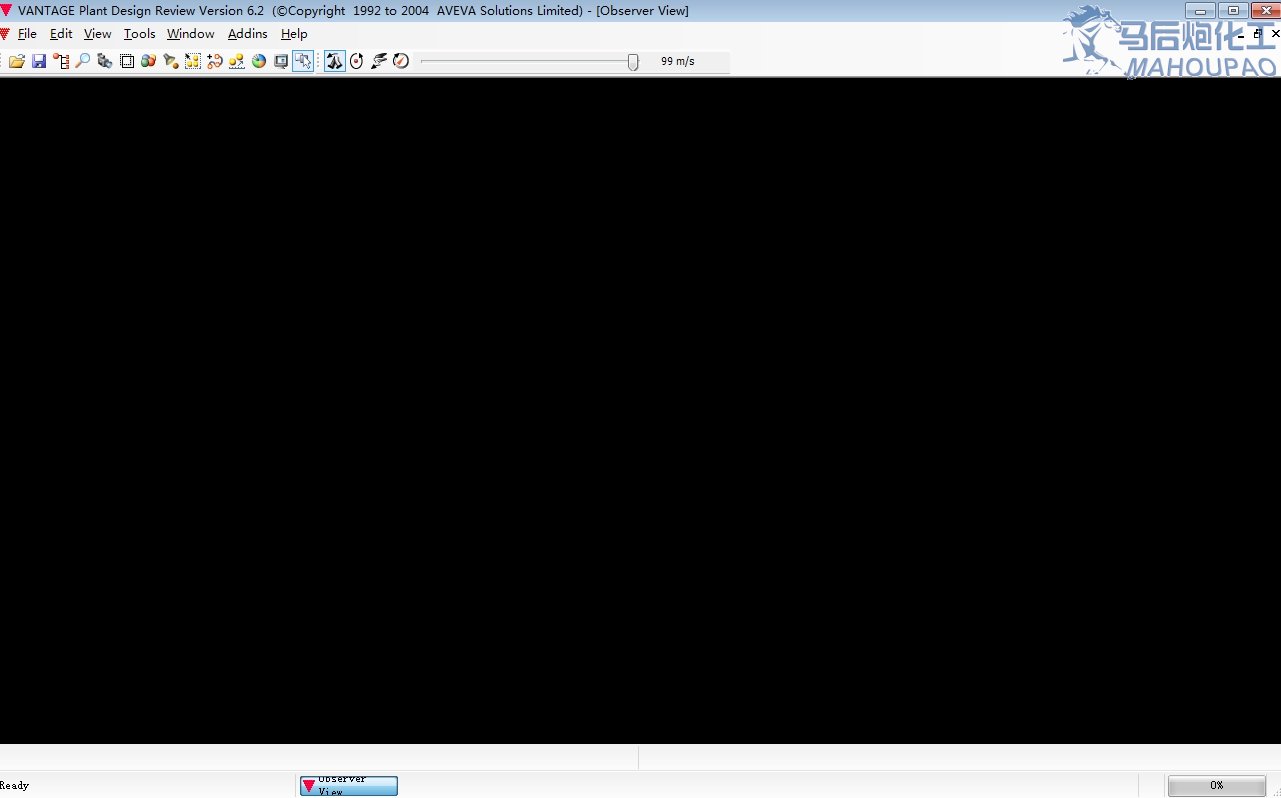
Task: Open the File menu
Action: click(x=27, y=34)
